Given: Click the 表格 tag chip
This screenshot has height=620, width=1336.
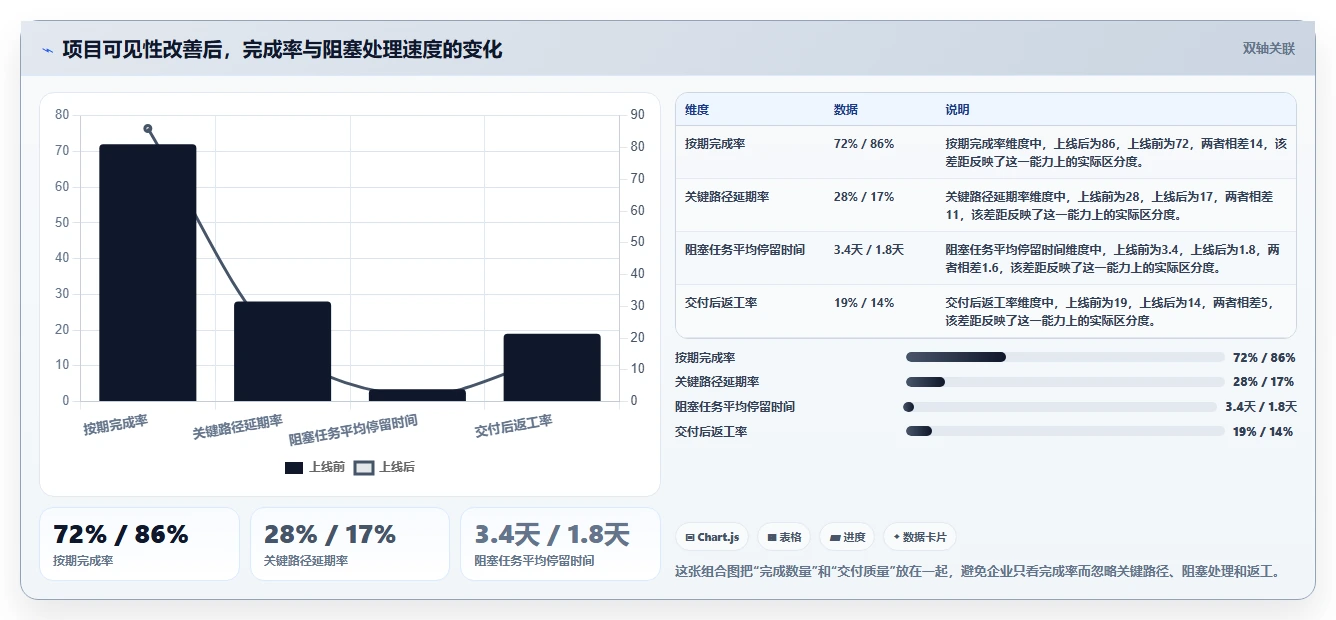Looking at the screenshot, I should click(784, 537).
